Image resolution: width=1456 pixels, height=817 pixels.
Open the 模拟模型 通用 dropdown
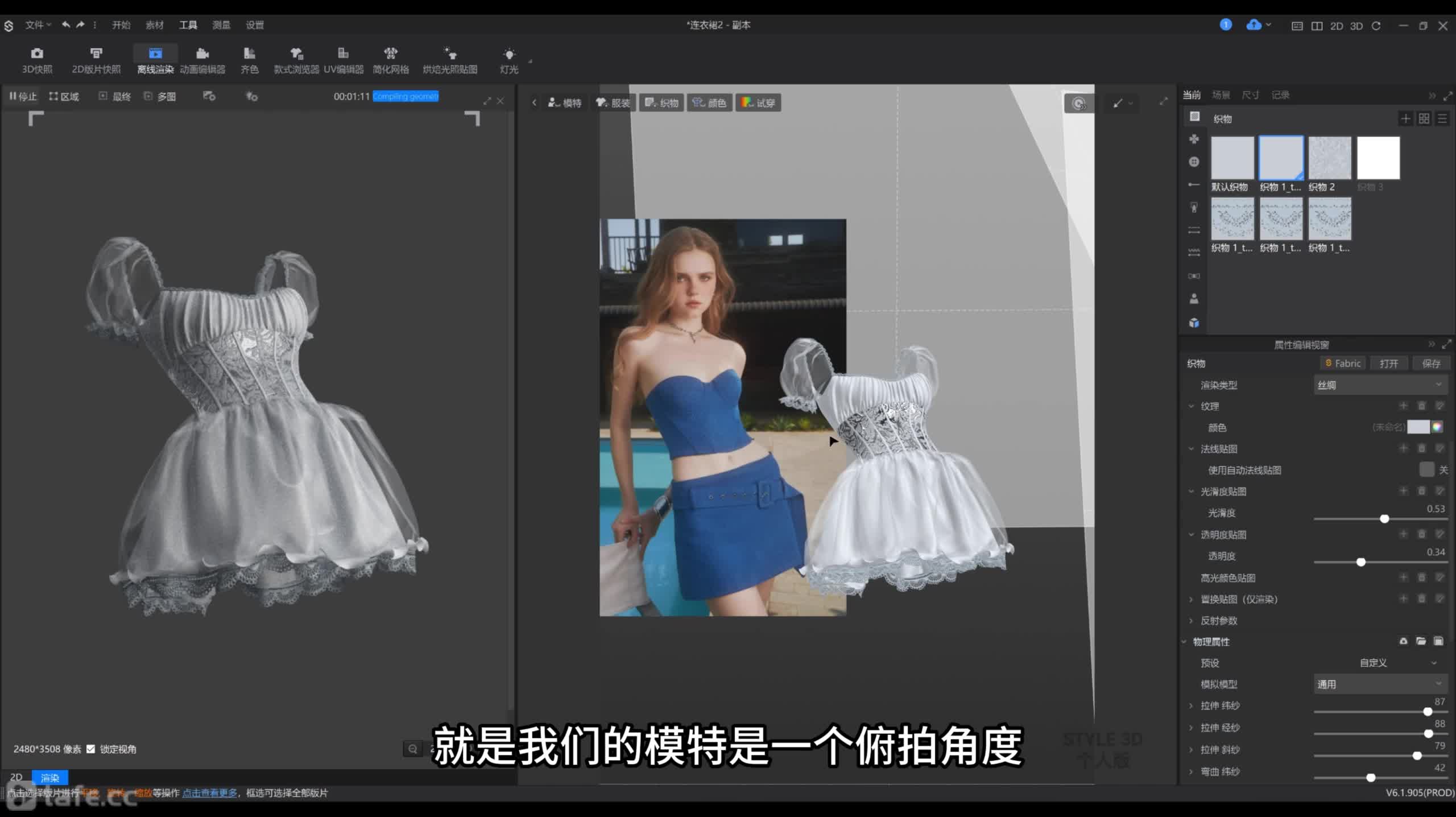(1380, 684)
